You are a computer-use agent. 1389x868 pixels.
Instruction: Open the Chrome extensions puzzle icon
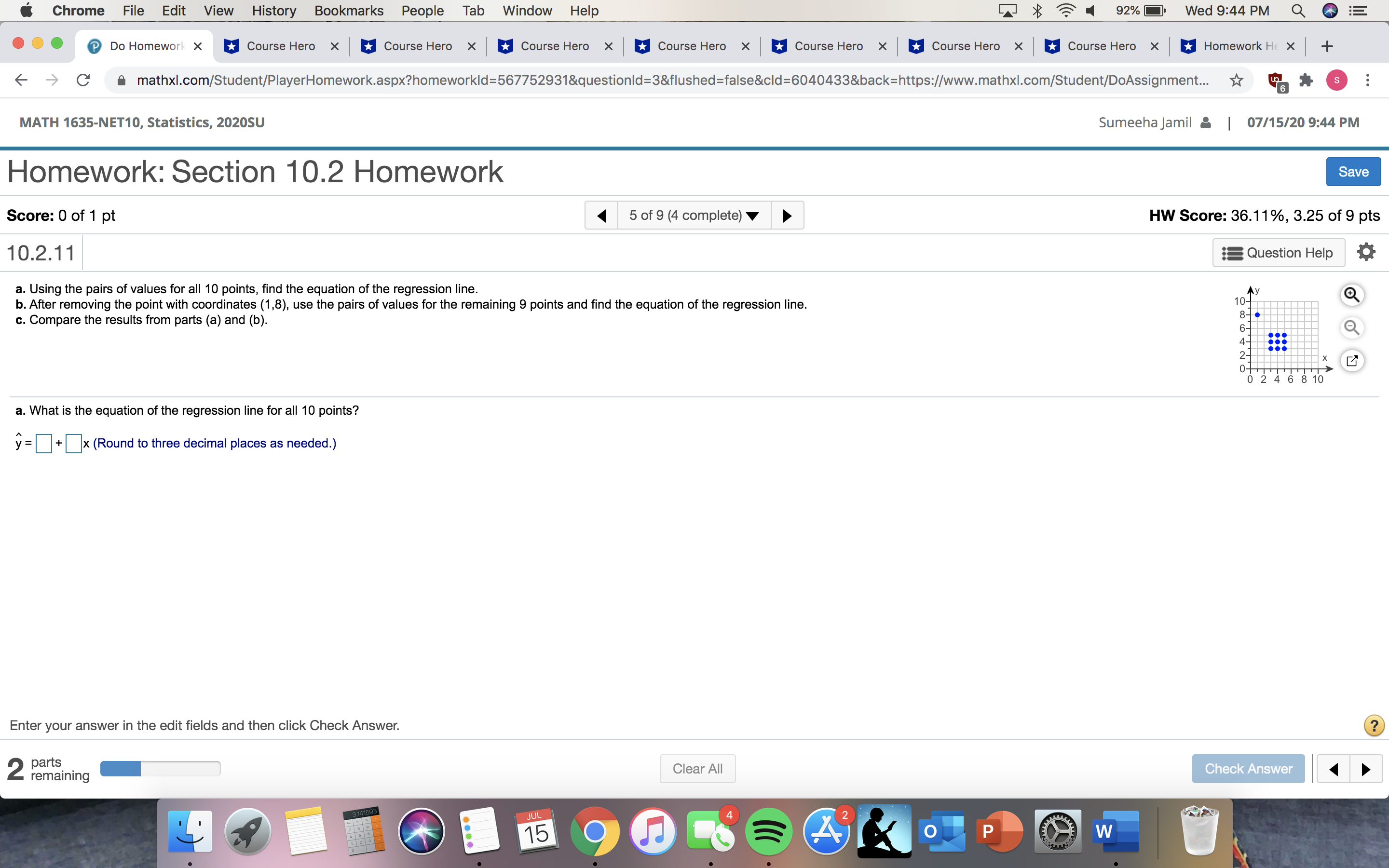coord(1307,80)
